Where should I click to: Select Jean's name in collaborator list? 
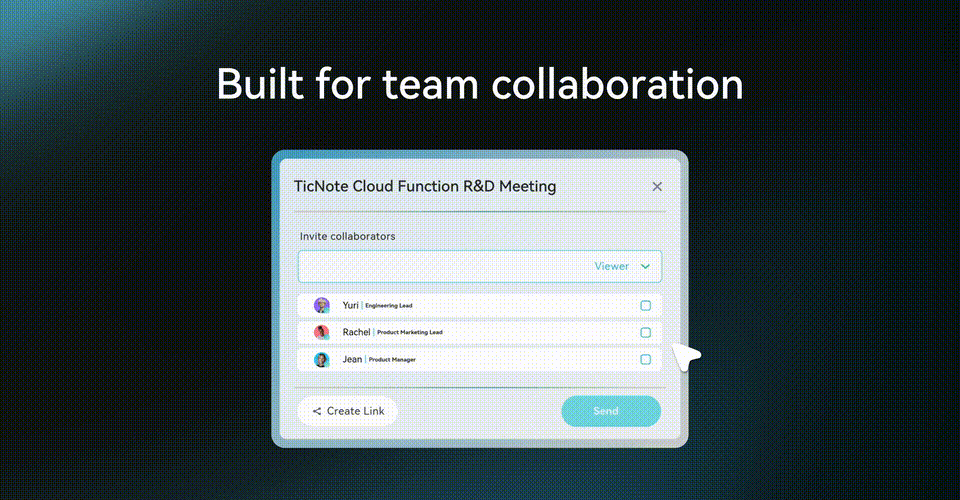tap(352, 359)
